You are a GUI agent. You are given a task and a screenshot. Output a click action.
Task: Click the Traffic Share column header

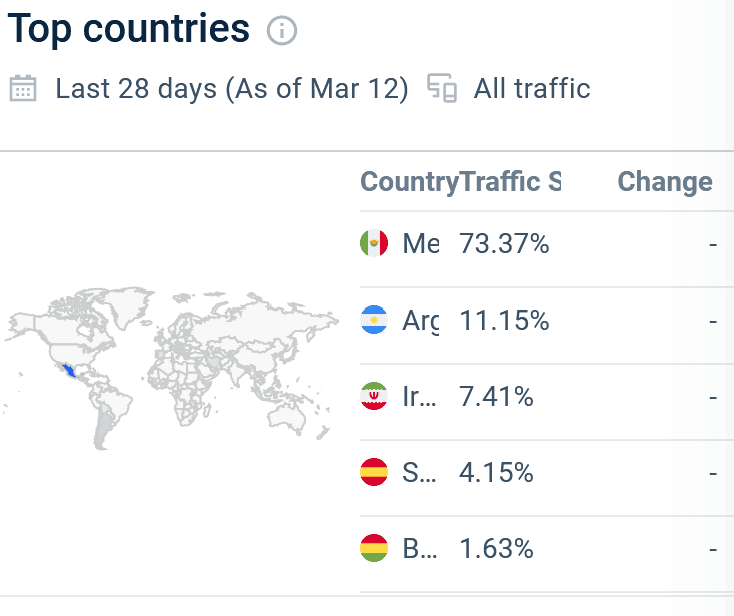click(510, 182)
